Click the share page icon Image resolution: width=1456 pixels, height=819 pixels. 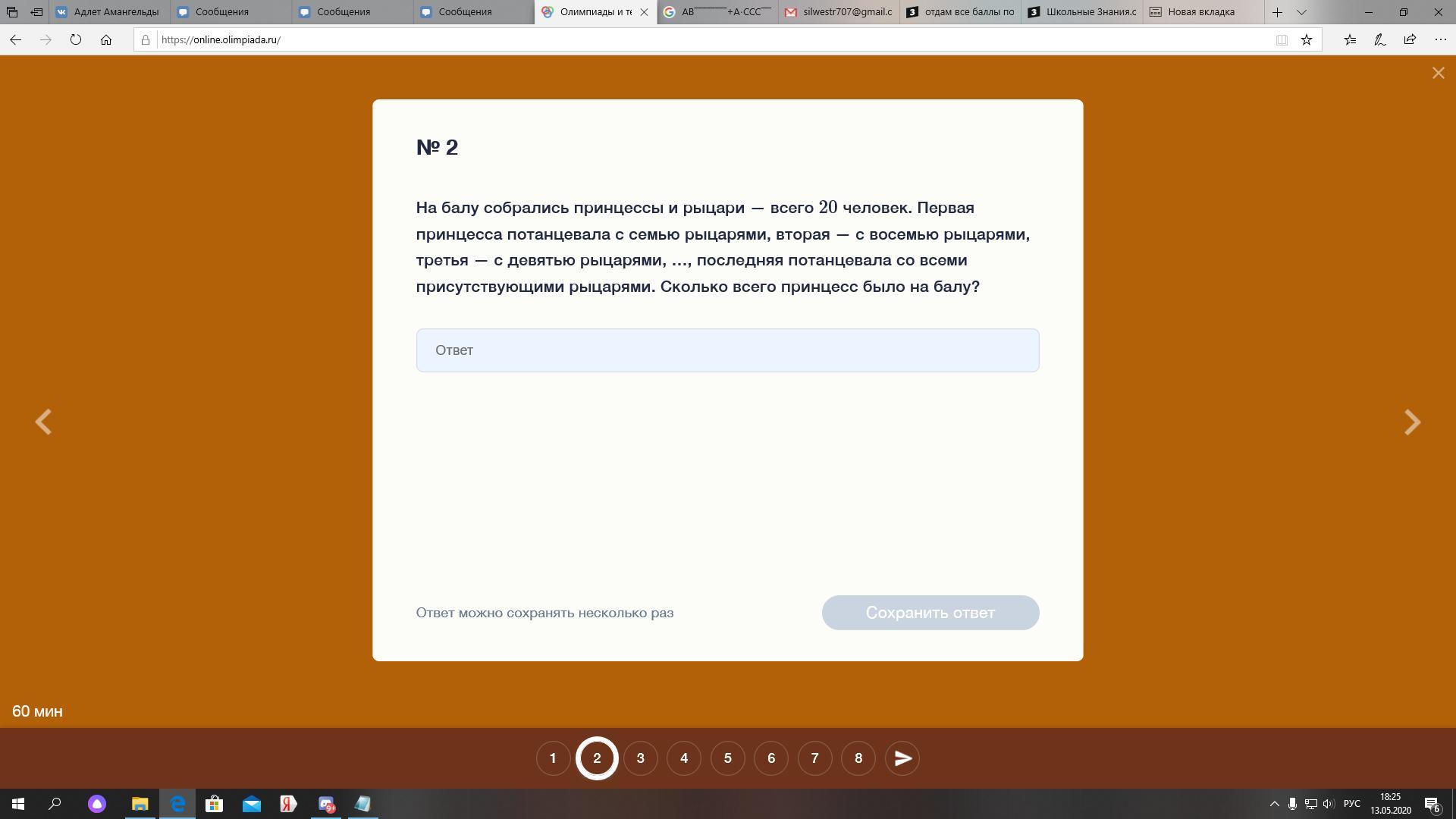[x=1410, y=39]
